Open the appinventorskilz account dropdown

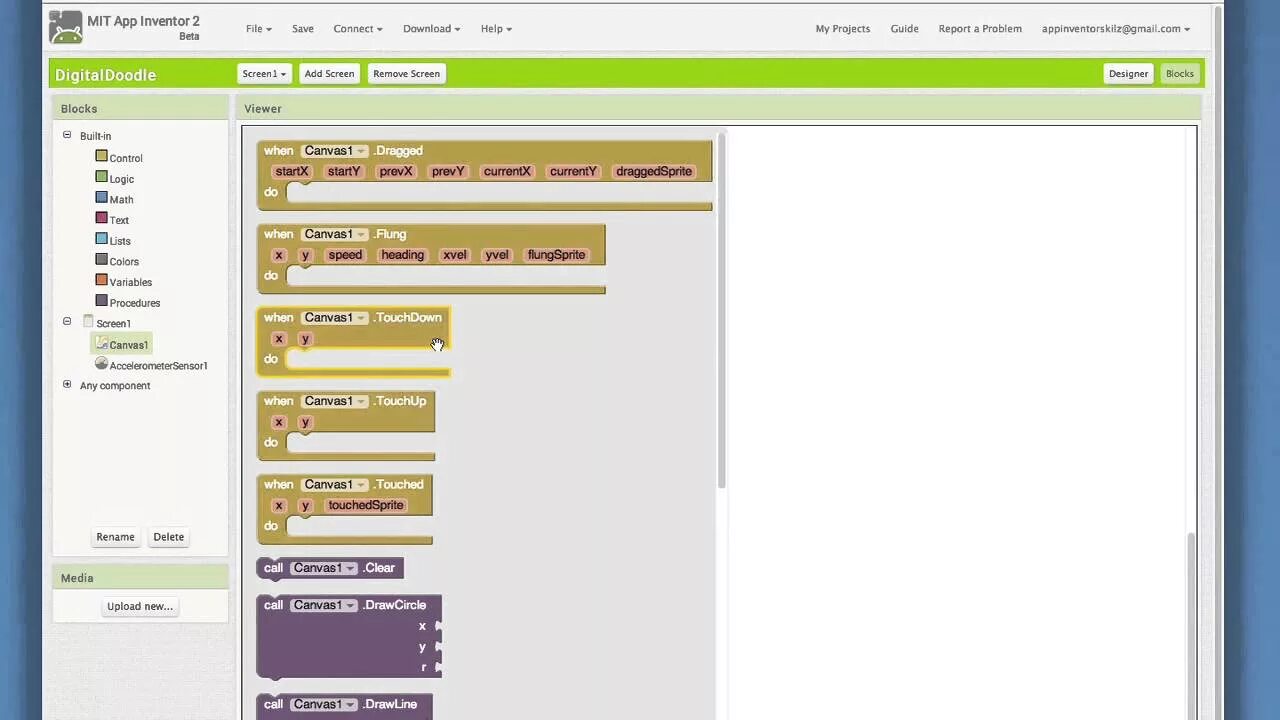coord(1116,29)
